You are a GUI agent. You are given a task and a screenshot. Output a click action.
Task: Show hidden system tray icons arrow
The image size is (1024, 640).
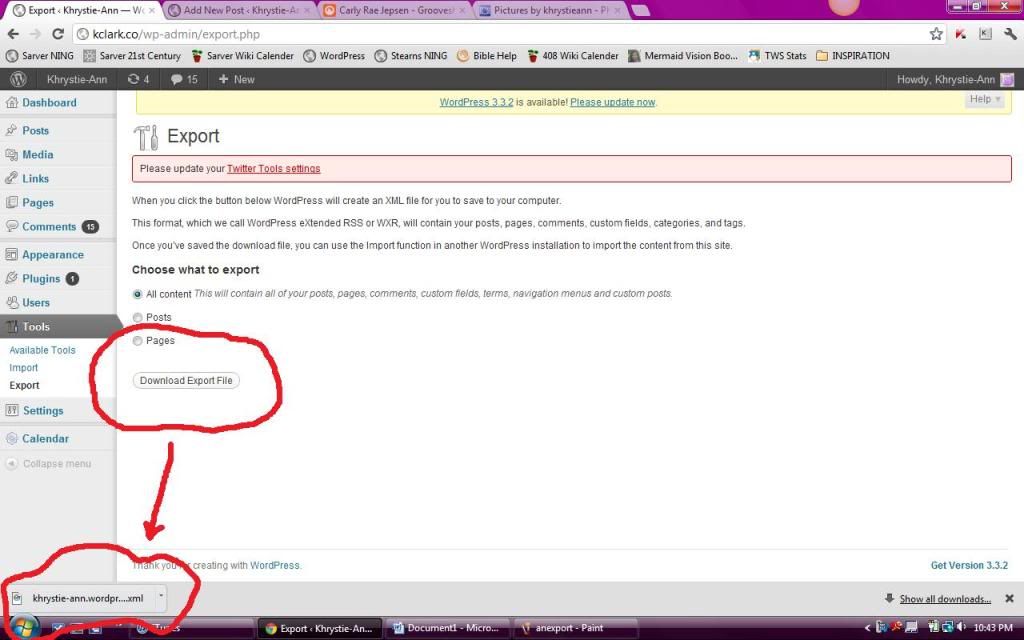tap(867, 628)
